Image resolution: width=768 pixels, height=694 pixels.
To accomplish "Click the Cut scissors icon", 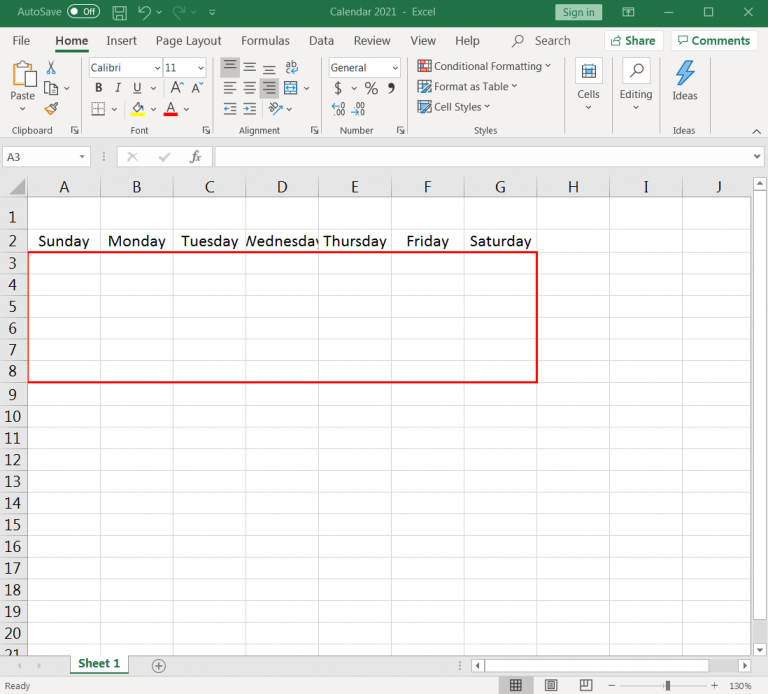I will [51, 68].
